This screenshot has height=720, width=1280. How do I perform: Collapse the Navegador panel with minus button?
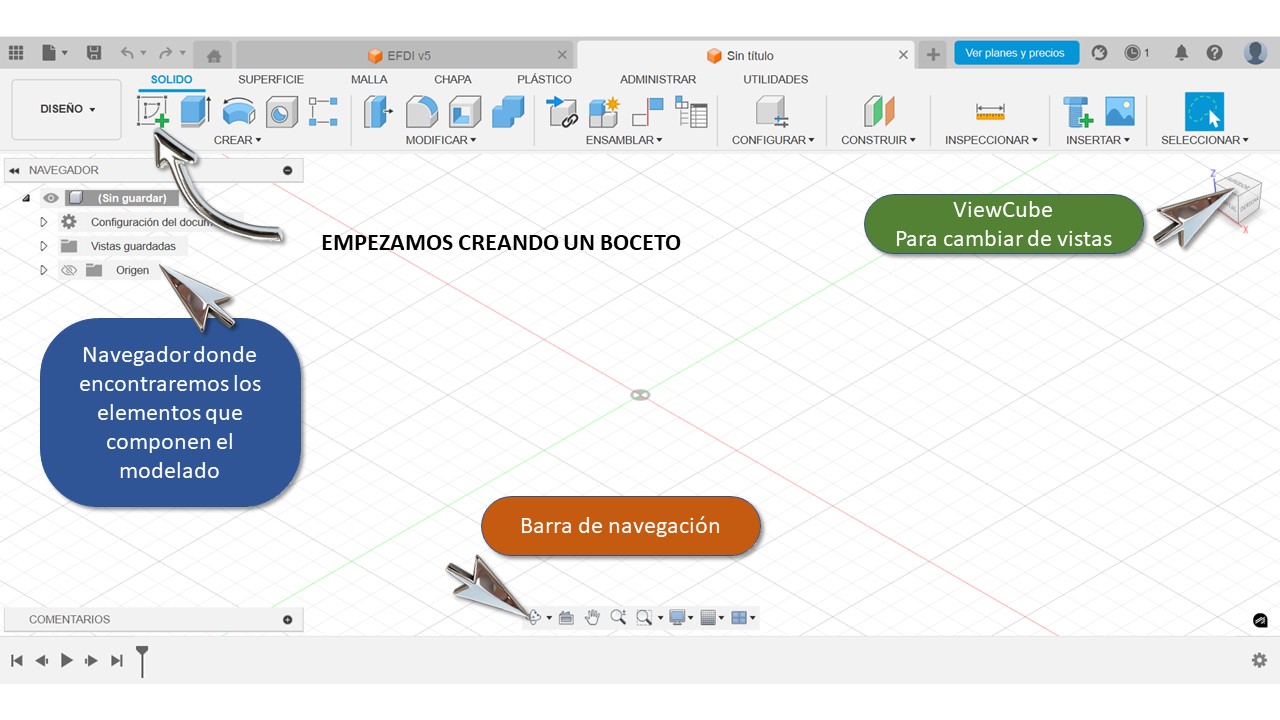click(x=288, y=171)
